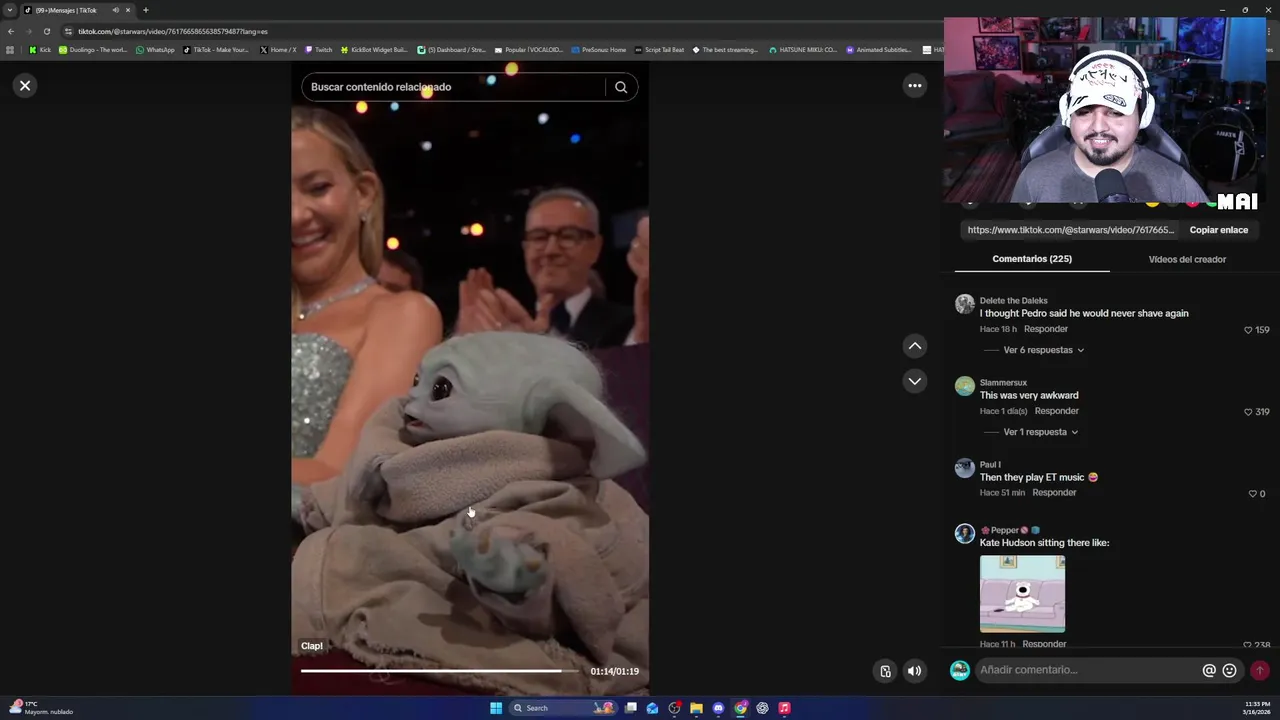Viewport: 1280px width, 720px height.
Task: Open the GIF sticker in Pepper's comment
Action: [1022, 594]
